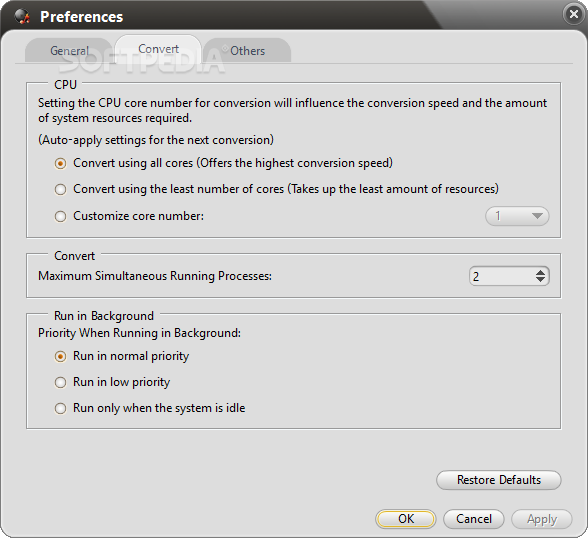Click the 'CPU' group heading

65,85
